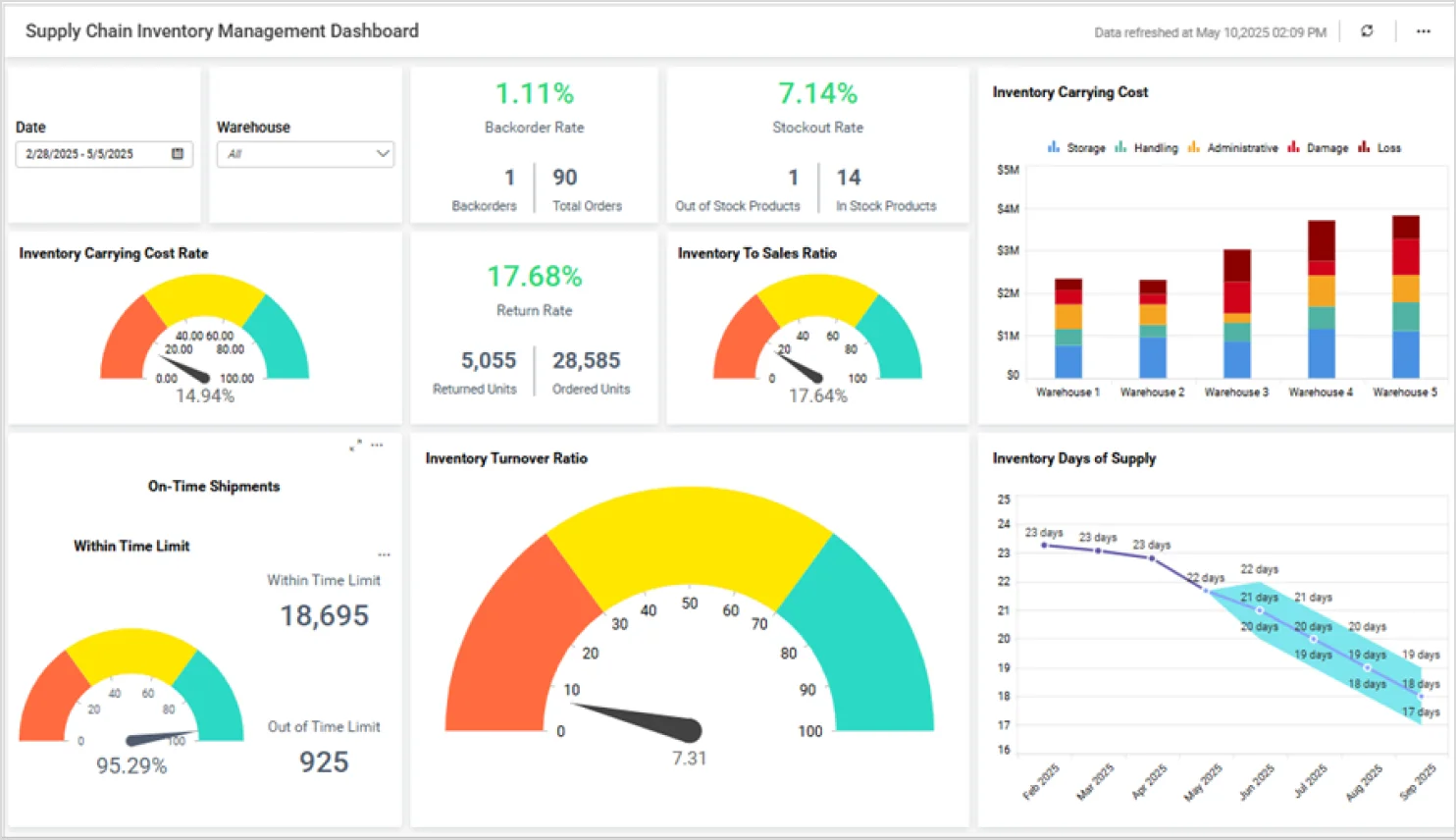This screenshot has height=840, width=1456.
Task: Click the 7.31 turnover ratio value
Action: [689, 759]
